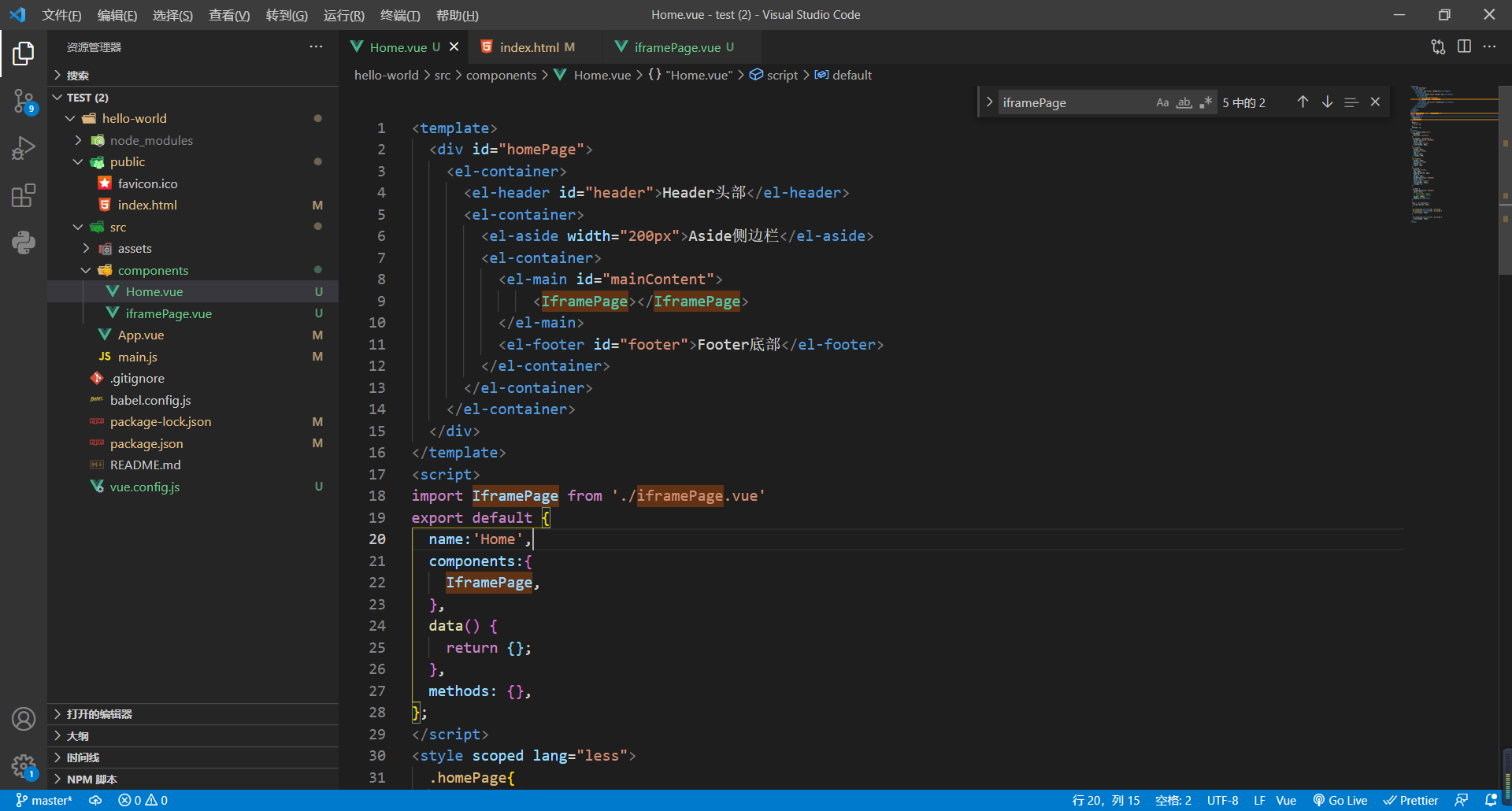Screen dimensions: 1512x811
Task: Expand the 打开的编辑器 section
Action: click(x=193, y=714)
